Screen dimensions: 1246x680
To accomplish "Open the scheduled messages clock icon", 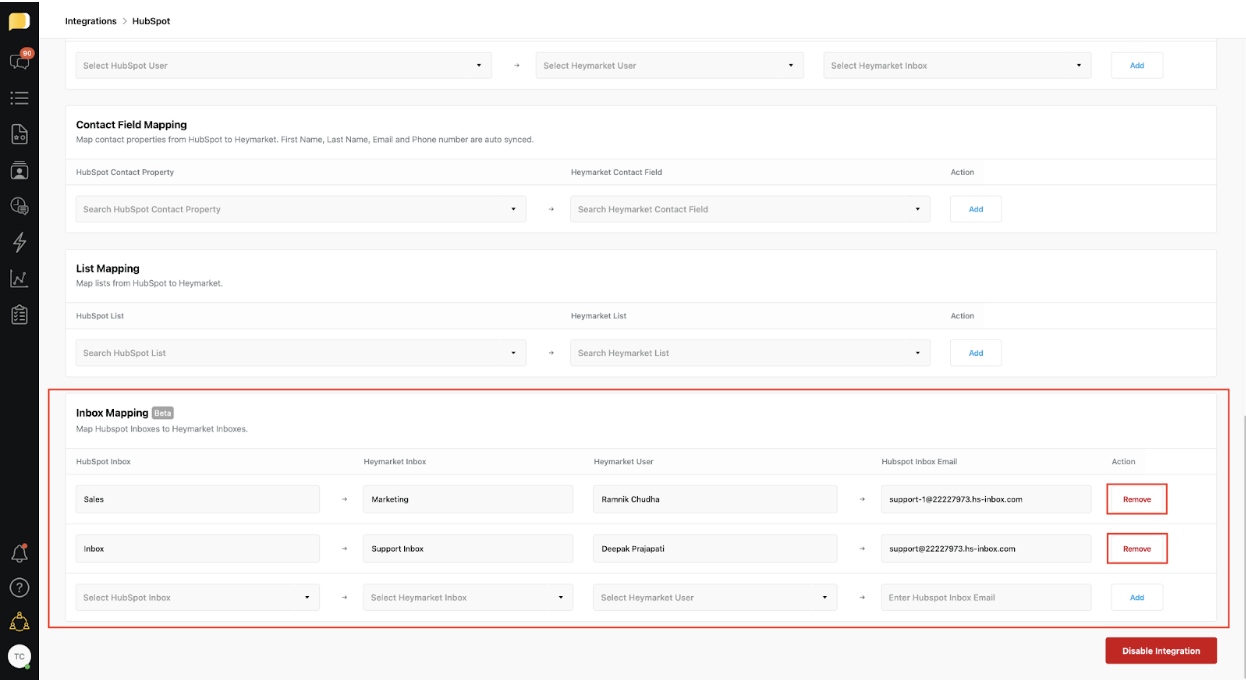I will 19,206.
